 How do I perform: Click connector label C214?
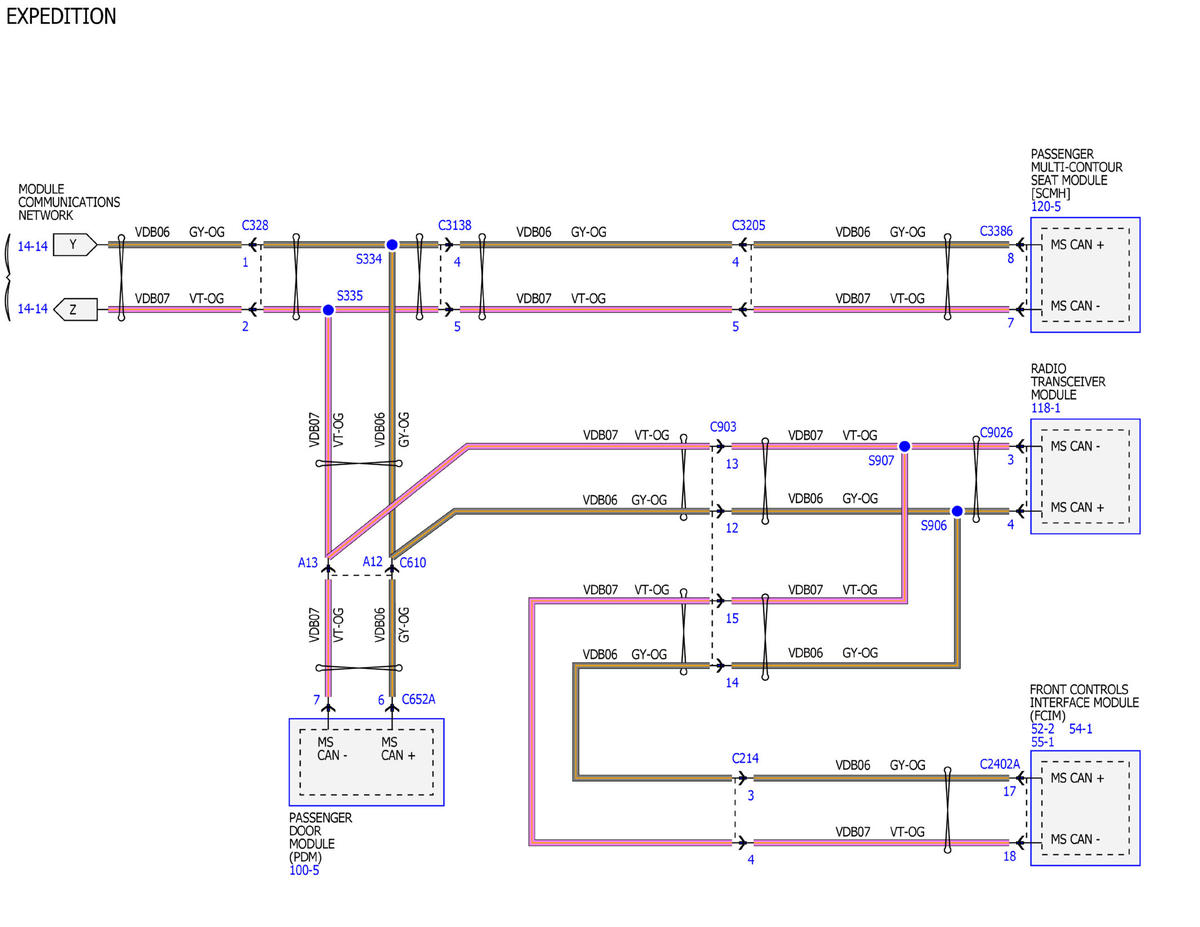point(745,759)
